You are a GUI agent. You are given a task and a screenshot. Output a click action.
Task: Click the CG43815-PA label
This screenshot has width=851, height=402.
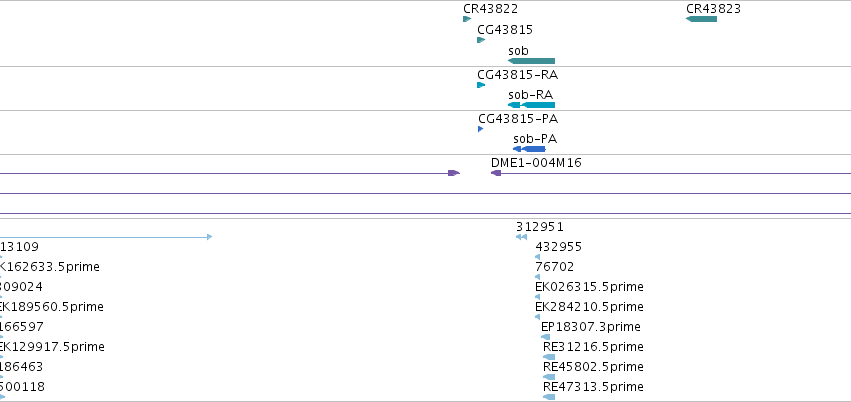[518, 119]
